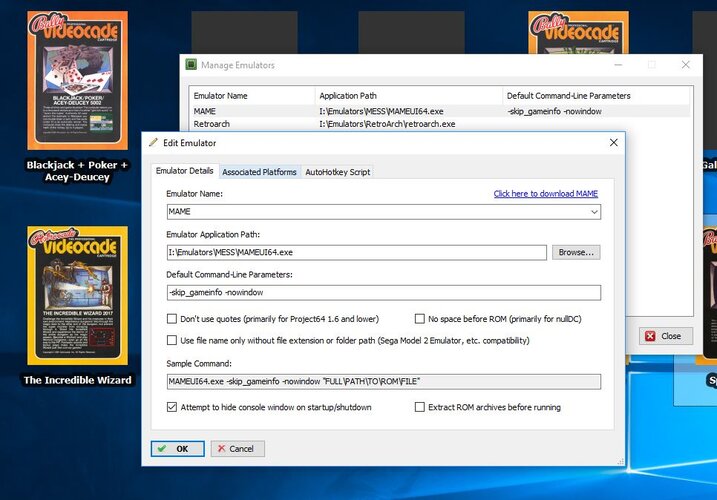
Task: Sort by Default Command-Line Parameters header
Action: pyautogui.click(x=596, y=96)
